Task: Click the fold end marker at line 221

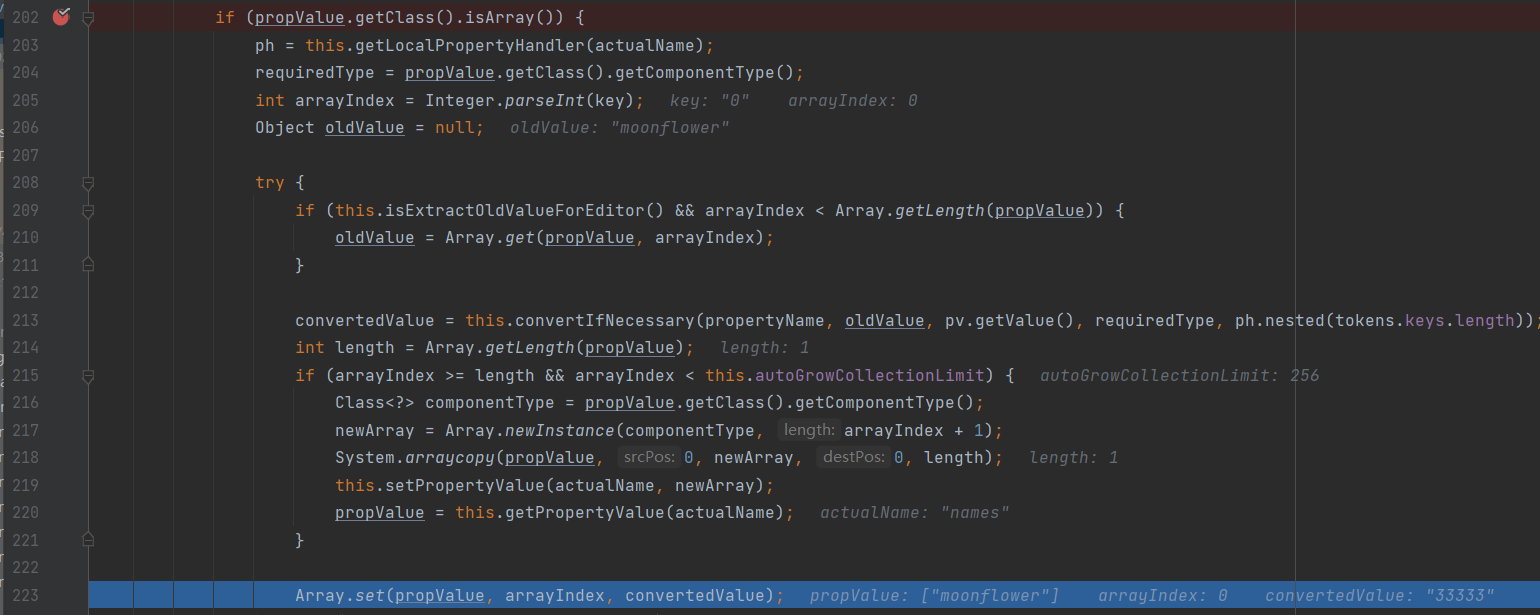Action: (x=88, y=540)
